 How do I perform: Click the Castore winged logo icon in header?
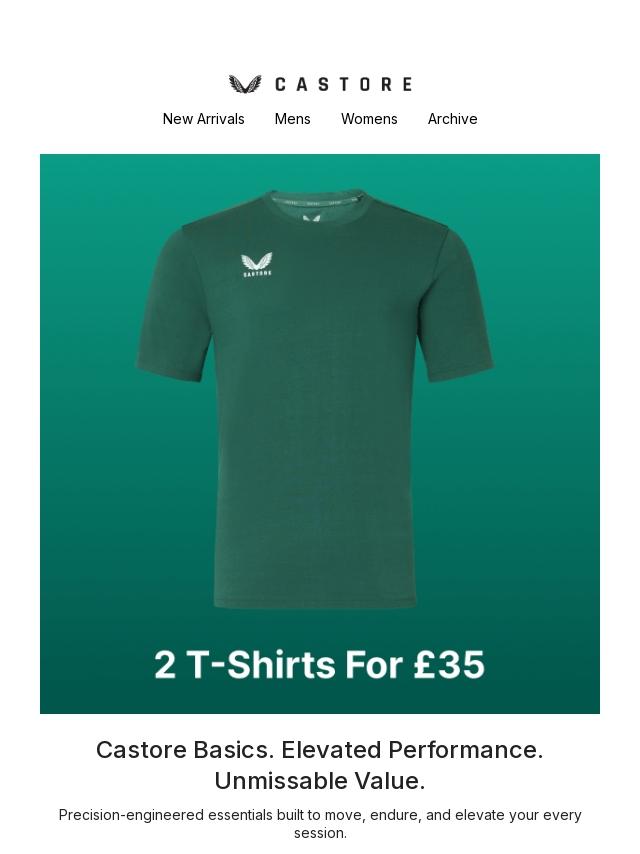point(245,84)
